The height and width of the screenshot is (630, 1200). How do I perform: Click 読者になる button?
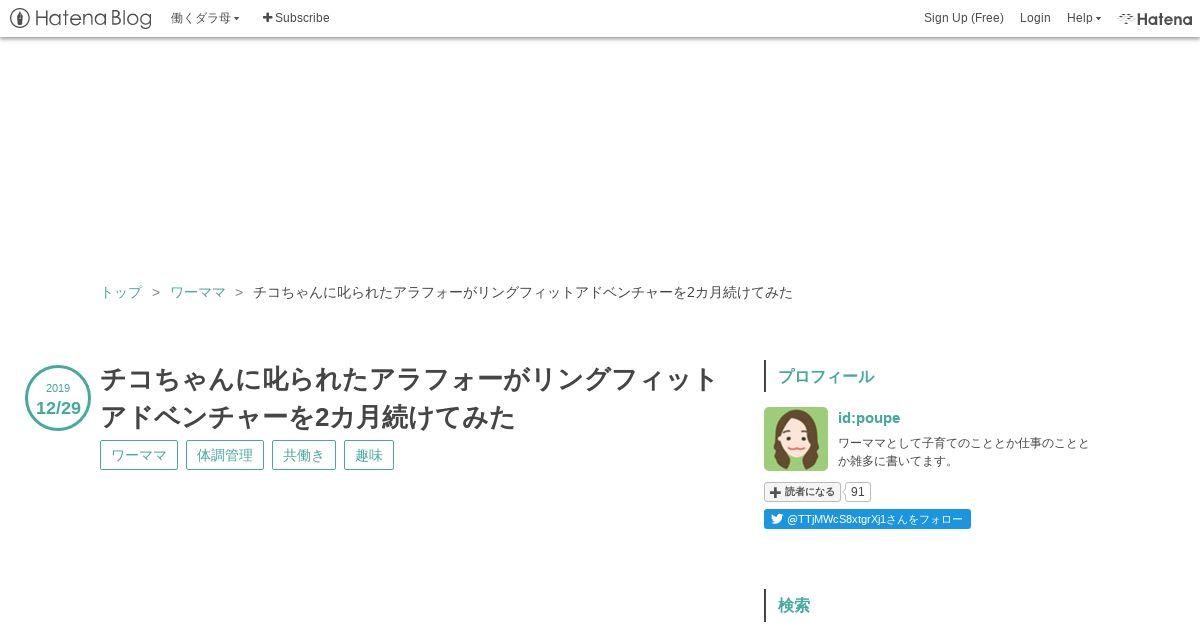(x=802, y=492)
